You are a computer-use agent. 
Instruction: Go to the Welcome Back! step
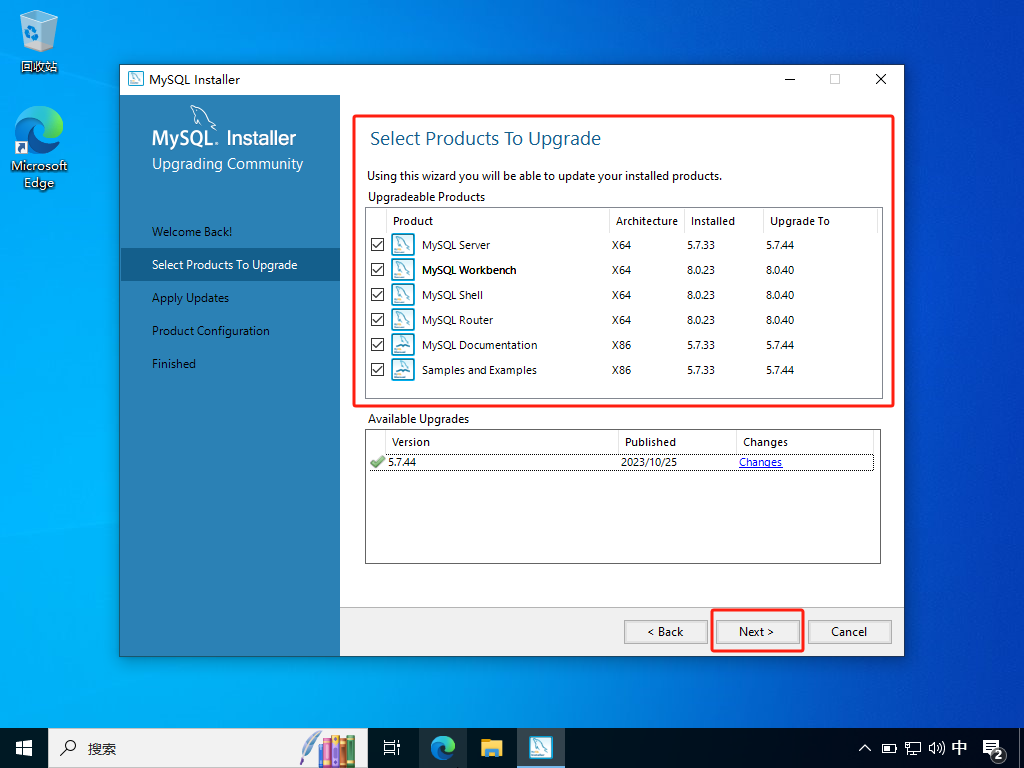tap(192, 231)
